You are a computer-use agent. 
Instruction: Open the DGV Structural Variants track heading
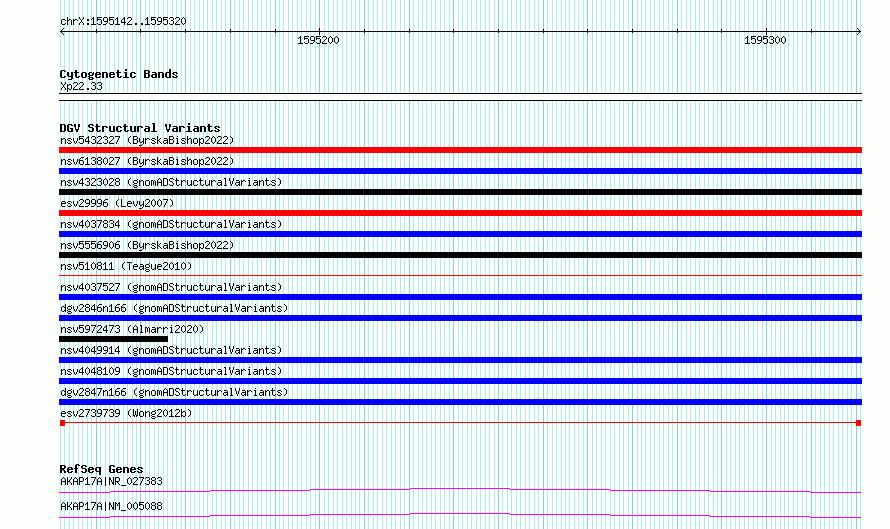pyautogui.click(x=140, y=128)
